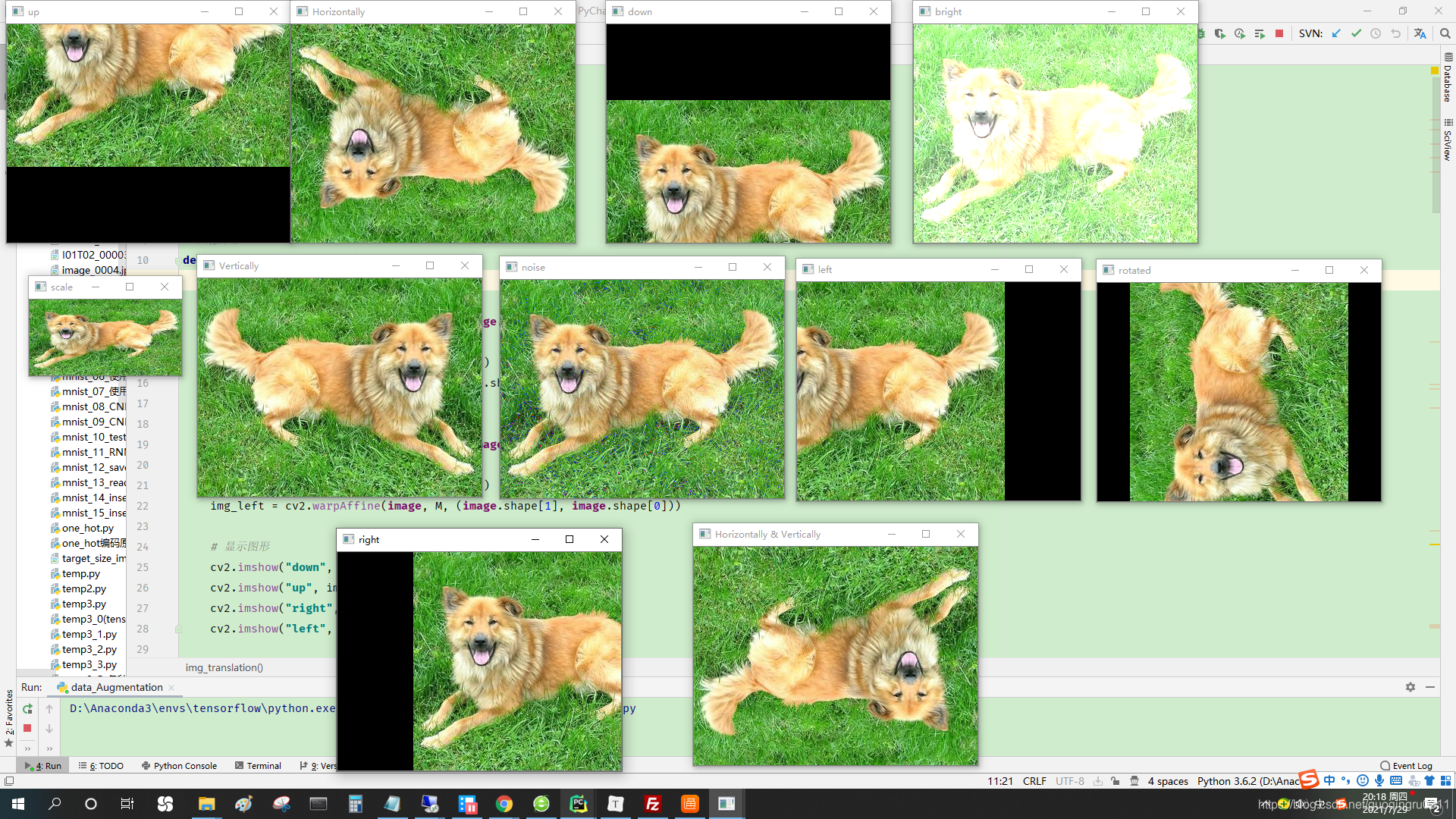Click the SVN update project arrow
This screenshot has width=1456, height=819.
coord(1336,33)
